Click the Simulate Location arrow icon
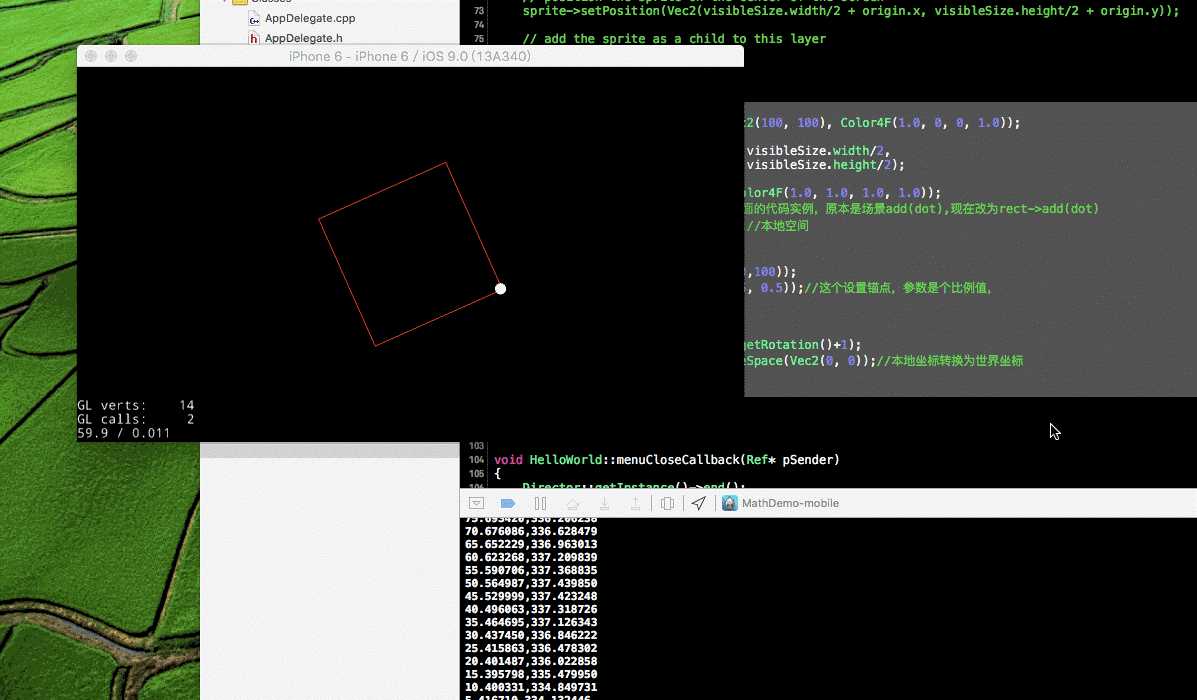Image resolution: width=1197 pixels, height=700 pixels. (699, 503)
